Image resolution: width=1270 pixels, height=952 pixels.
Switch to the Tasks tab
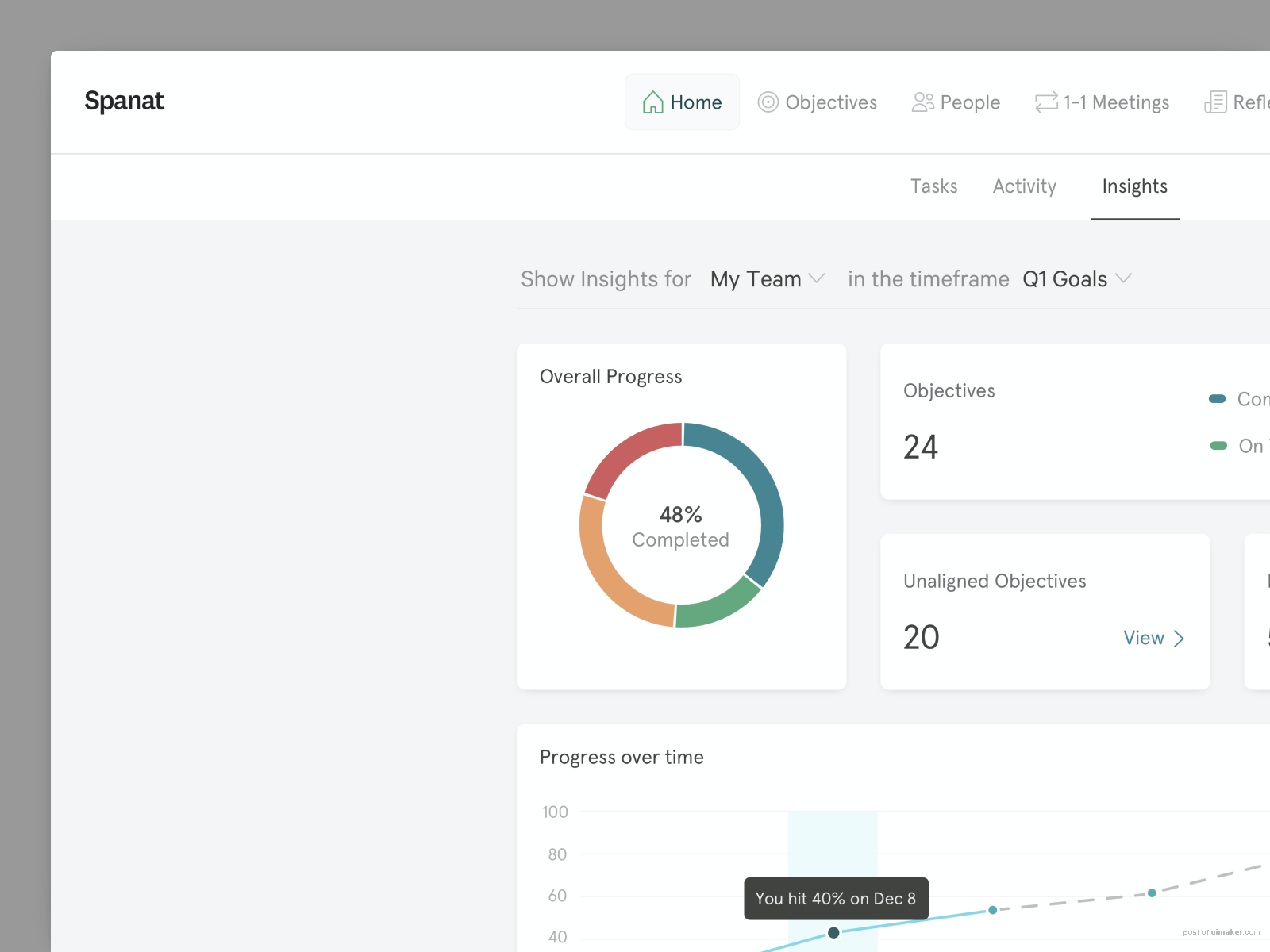933,186
